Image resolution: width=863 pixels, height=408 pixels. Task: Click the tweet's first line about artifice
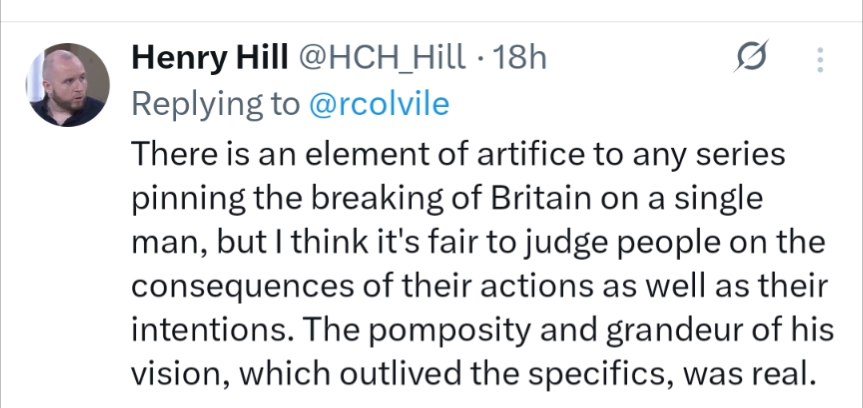click(455, 153)
